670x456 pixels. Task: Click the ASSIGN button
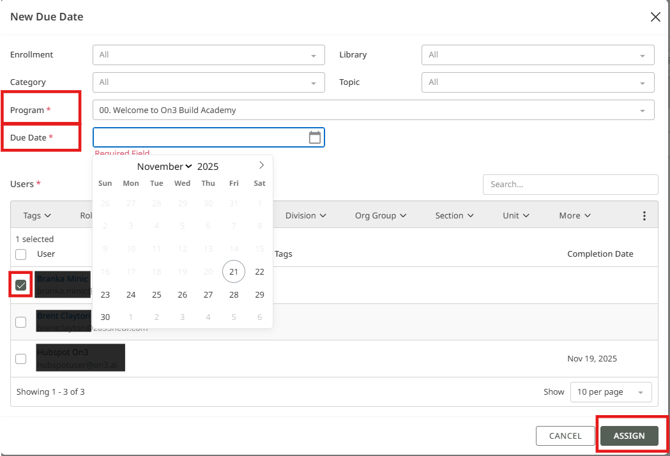click(629, 436)
